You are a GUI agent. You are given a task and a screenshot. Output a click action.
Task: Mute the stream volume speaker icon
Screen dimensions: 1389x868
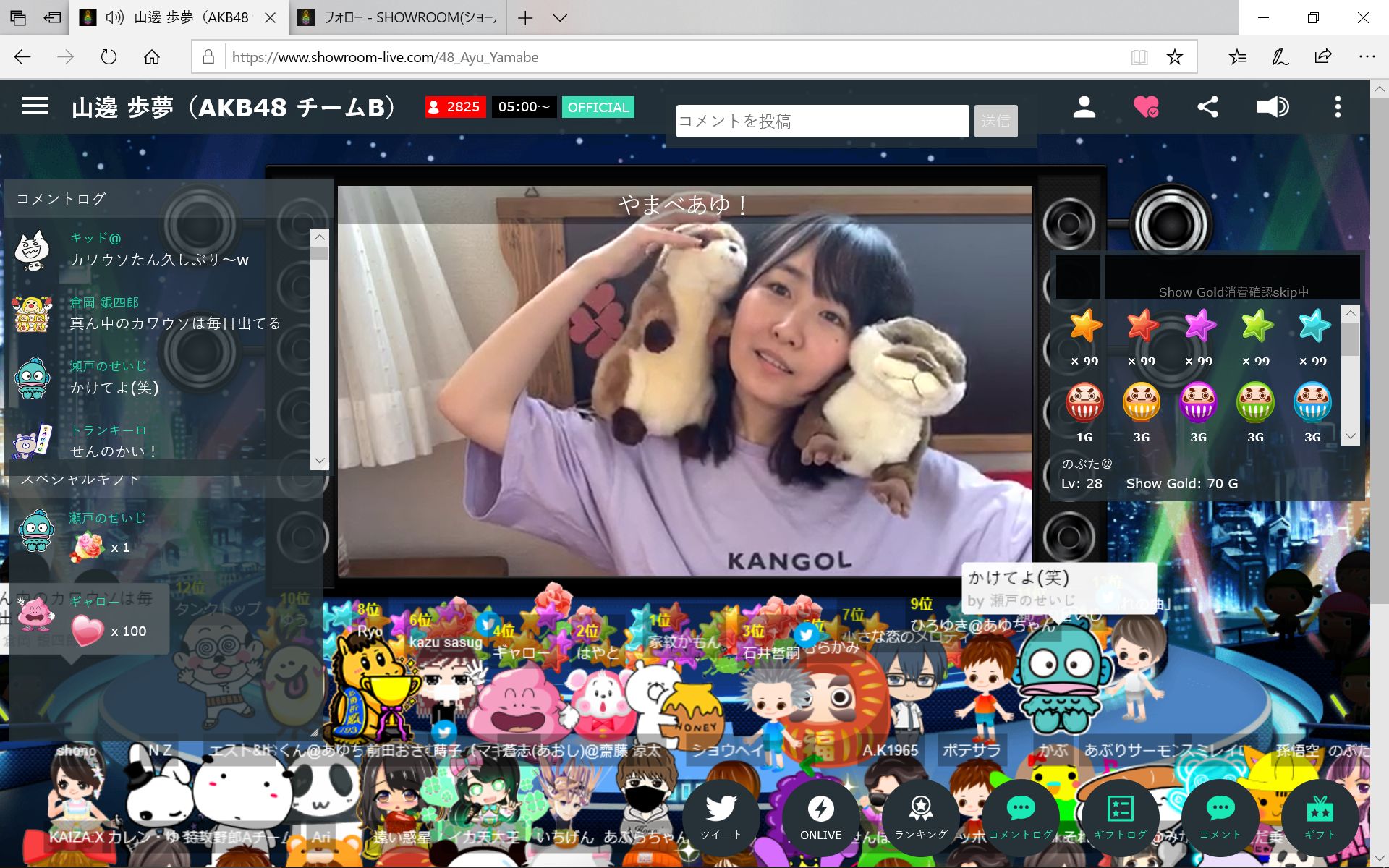point(1273,107)
